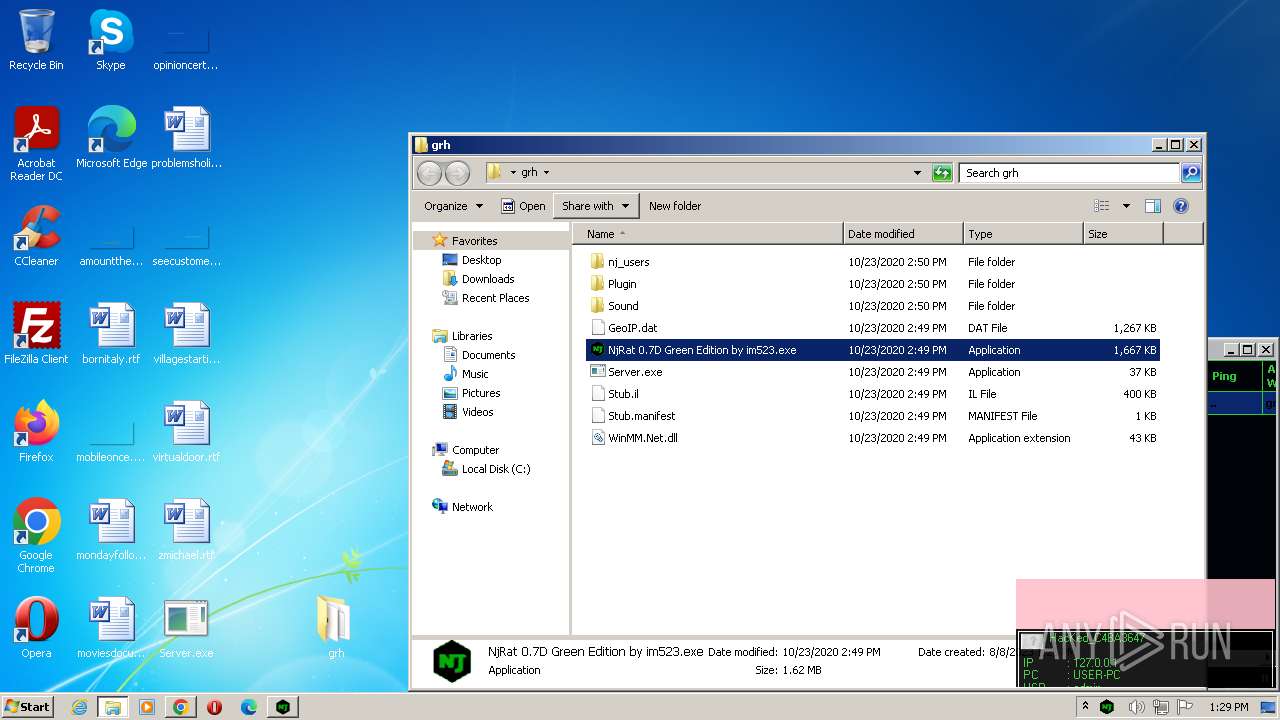Open FileZilla Client desktop shortcut

[x=36, y=334]
